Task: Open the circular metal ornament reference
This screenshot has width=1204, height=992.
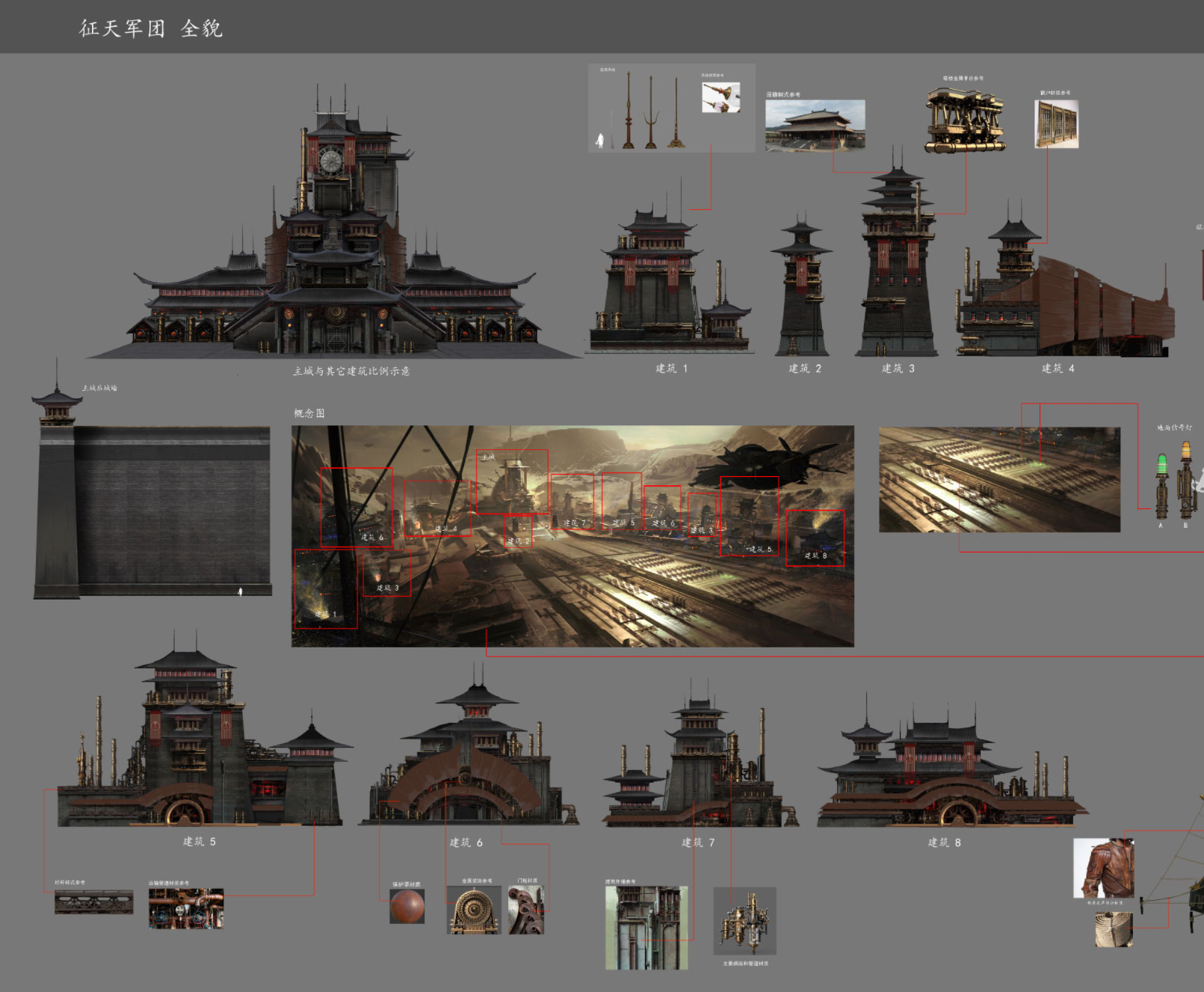Action: (473, 910)
